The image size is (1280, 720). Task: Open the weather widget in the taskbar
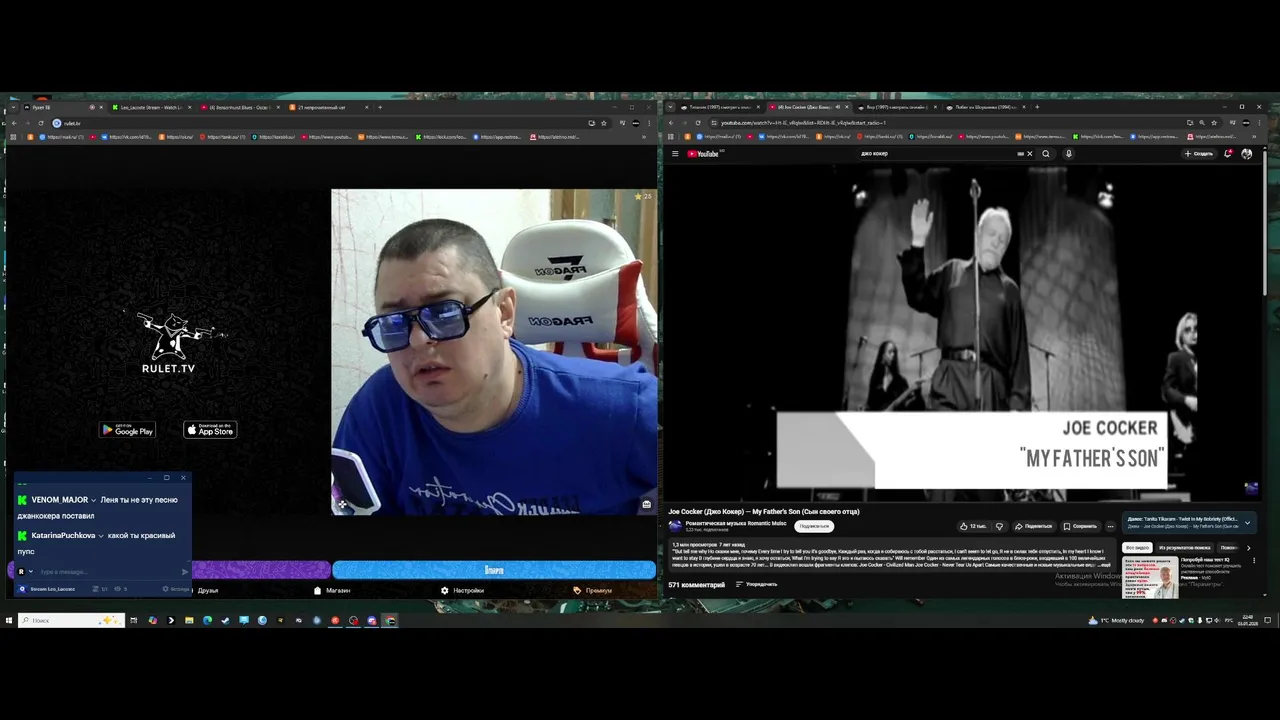(1116, 621)
